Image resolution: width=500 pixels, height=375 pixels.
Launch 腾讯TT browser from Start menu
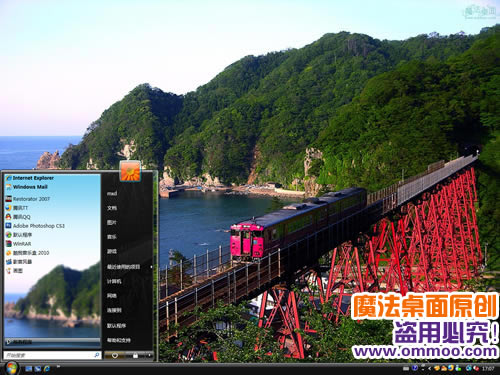pos(17,208)
